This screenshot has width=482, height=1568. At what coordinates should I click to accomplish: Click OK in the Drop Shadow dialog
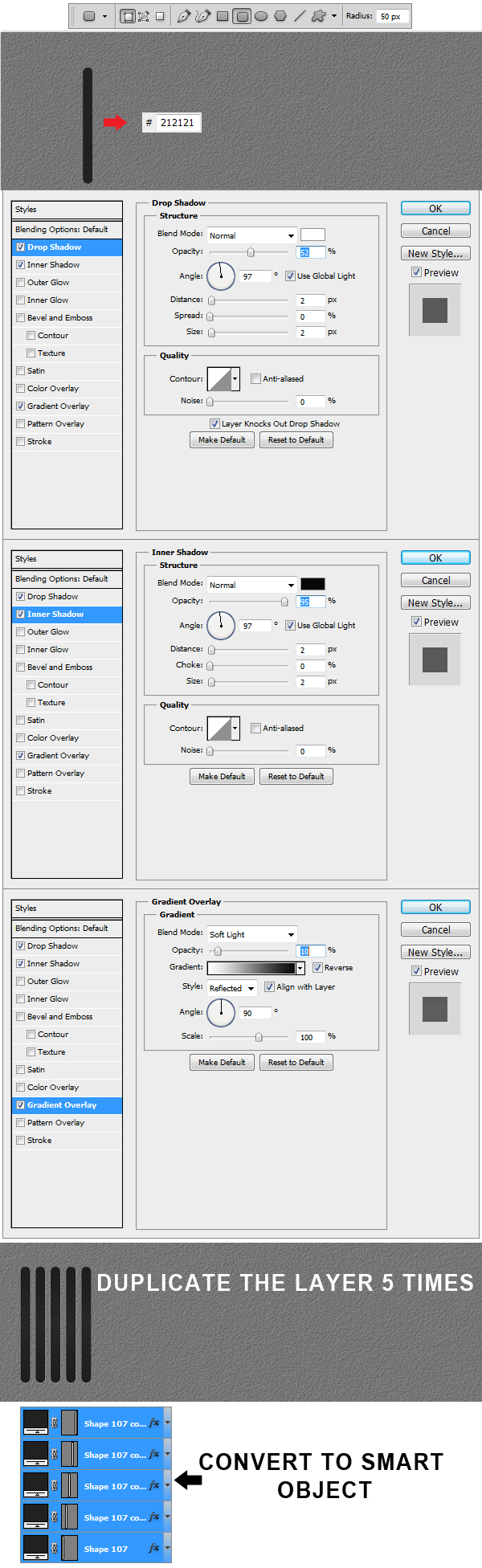(435, 208)
